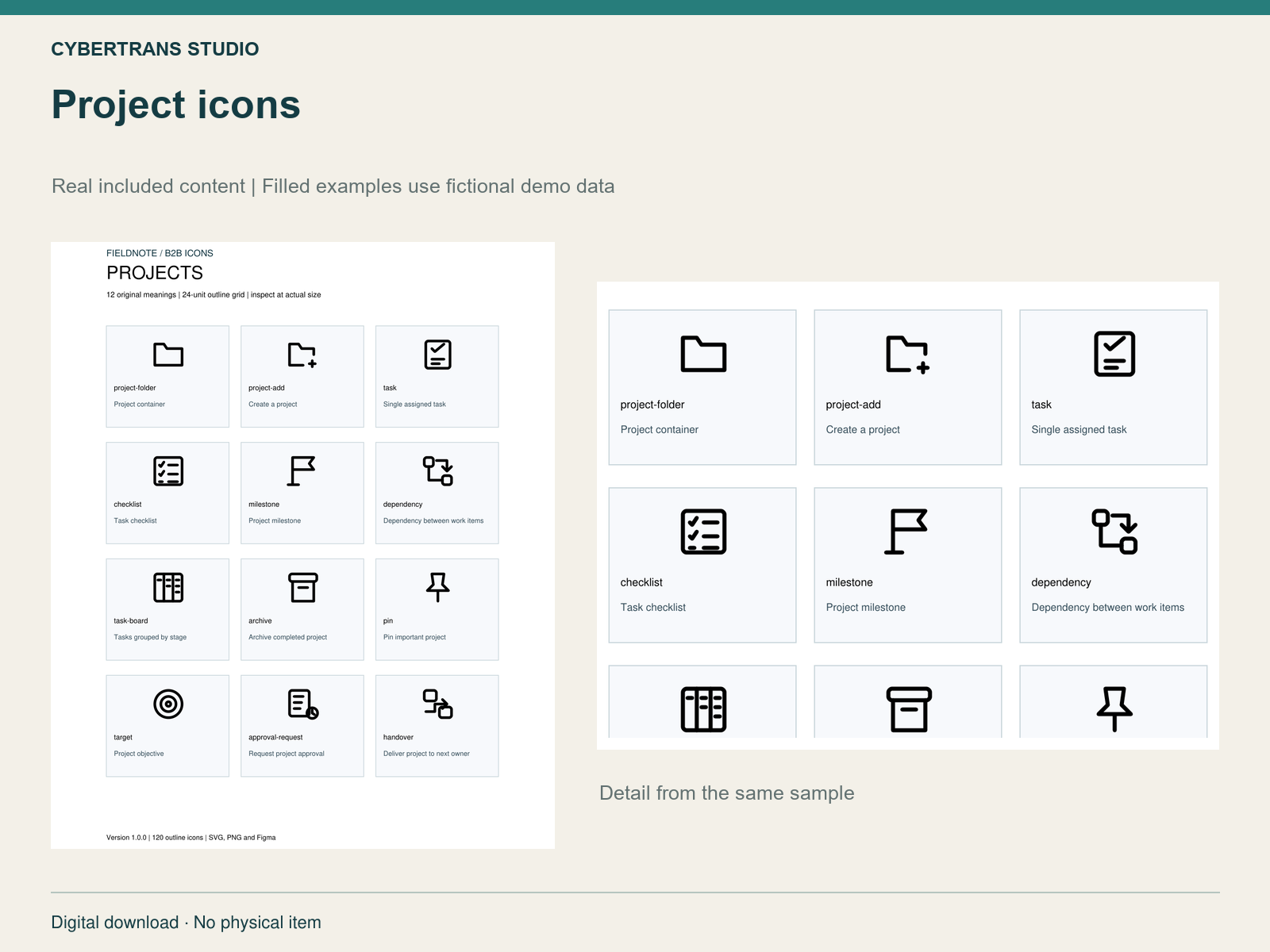
Task: Click 'Digital download · No physical item' text
Action: tap(187, 923)
